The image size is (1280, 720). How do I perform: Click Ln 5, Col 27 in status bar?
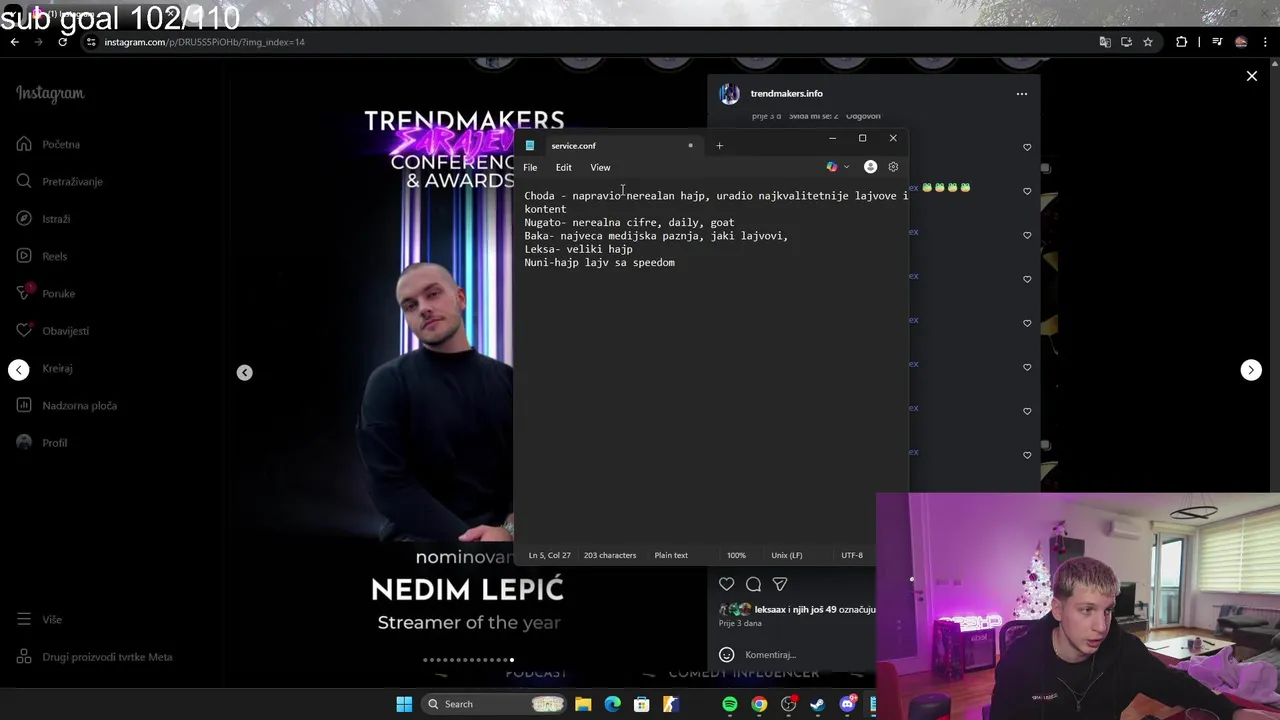pos(549,555)
